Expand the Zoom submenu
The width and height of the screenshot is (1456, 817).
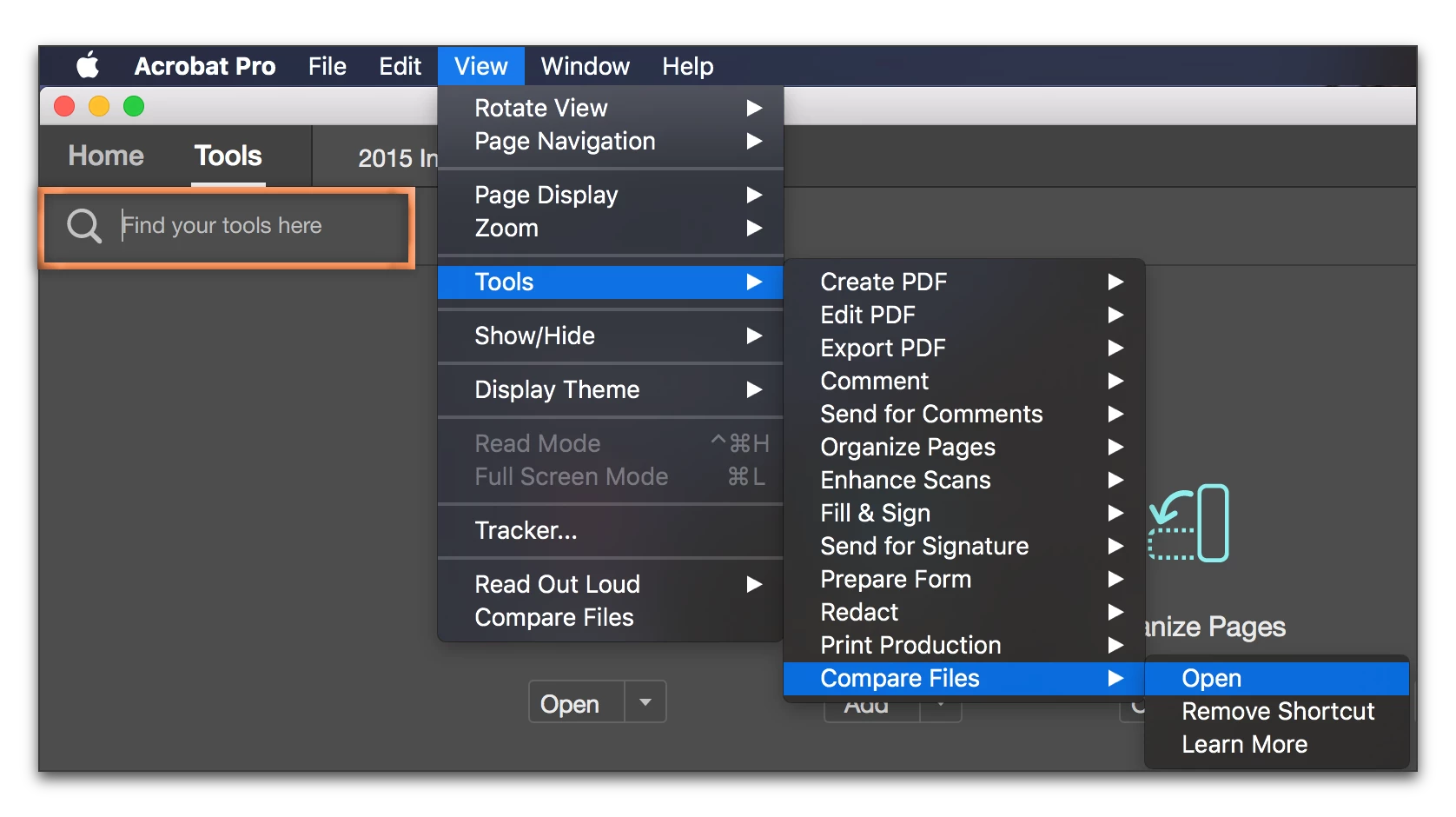611,228
